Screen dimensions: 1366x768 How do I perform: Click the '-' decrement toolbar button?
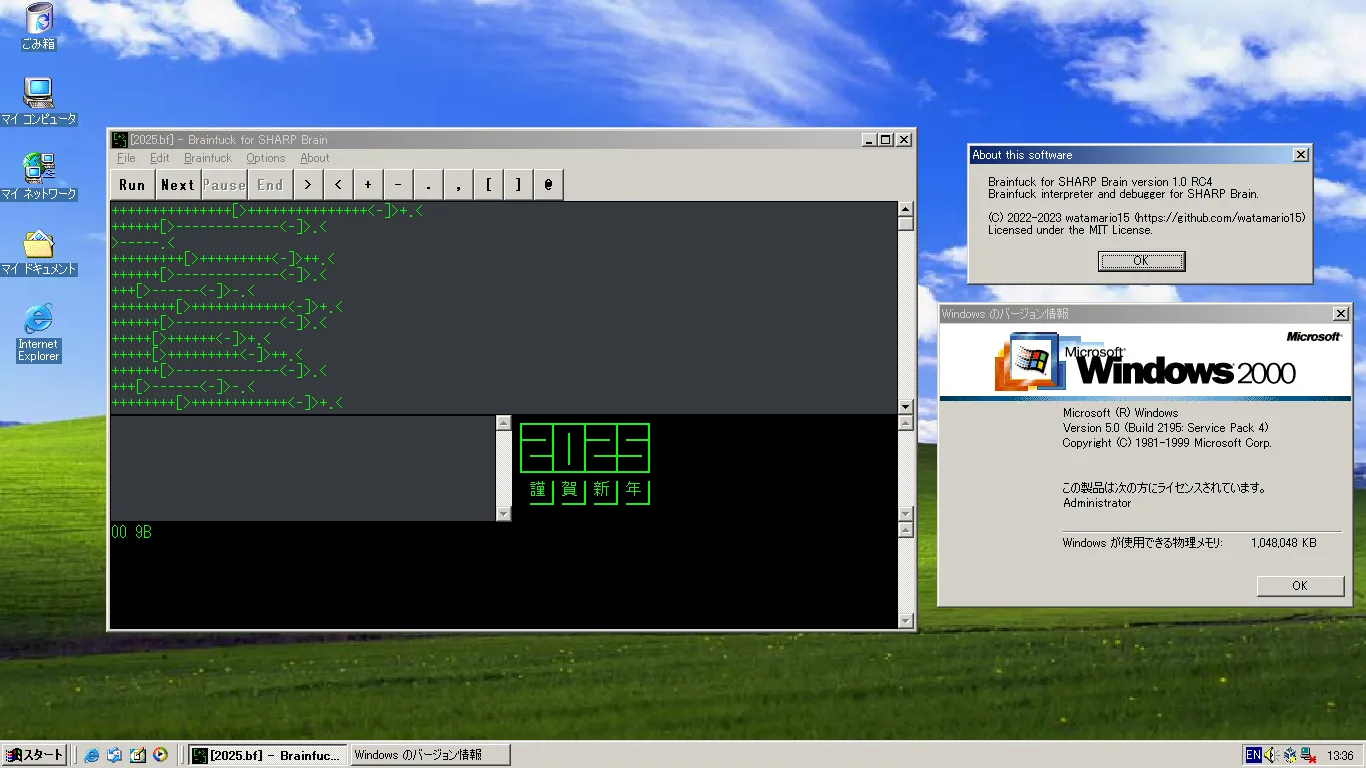pyautogui.click(x=398, y=184)
